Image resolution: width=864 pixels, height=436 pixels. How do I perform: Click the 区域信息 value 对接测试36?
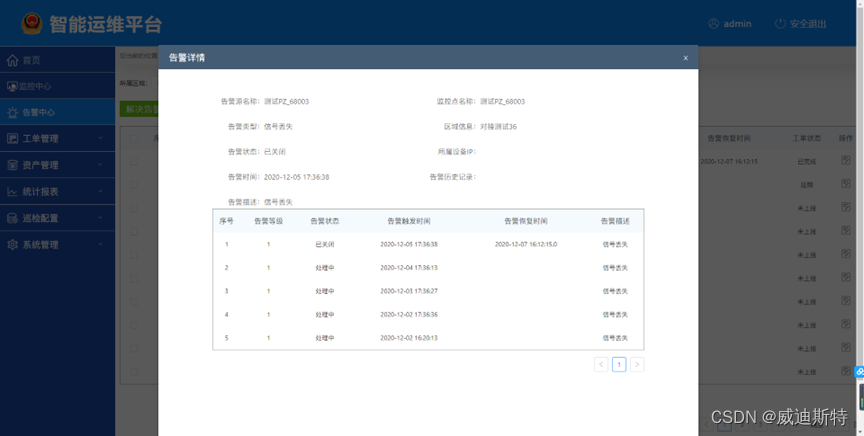[499, 127]
